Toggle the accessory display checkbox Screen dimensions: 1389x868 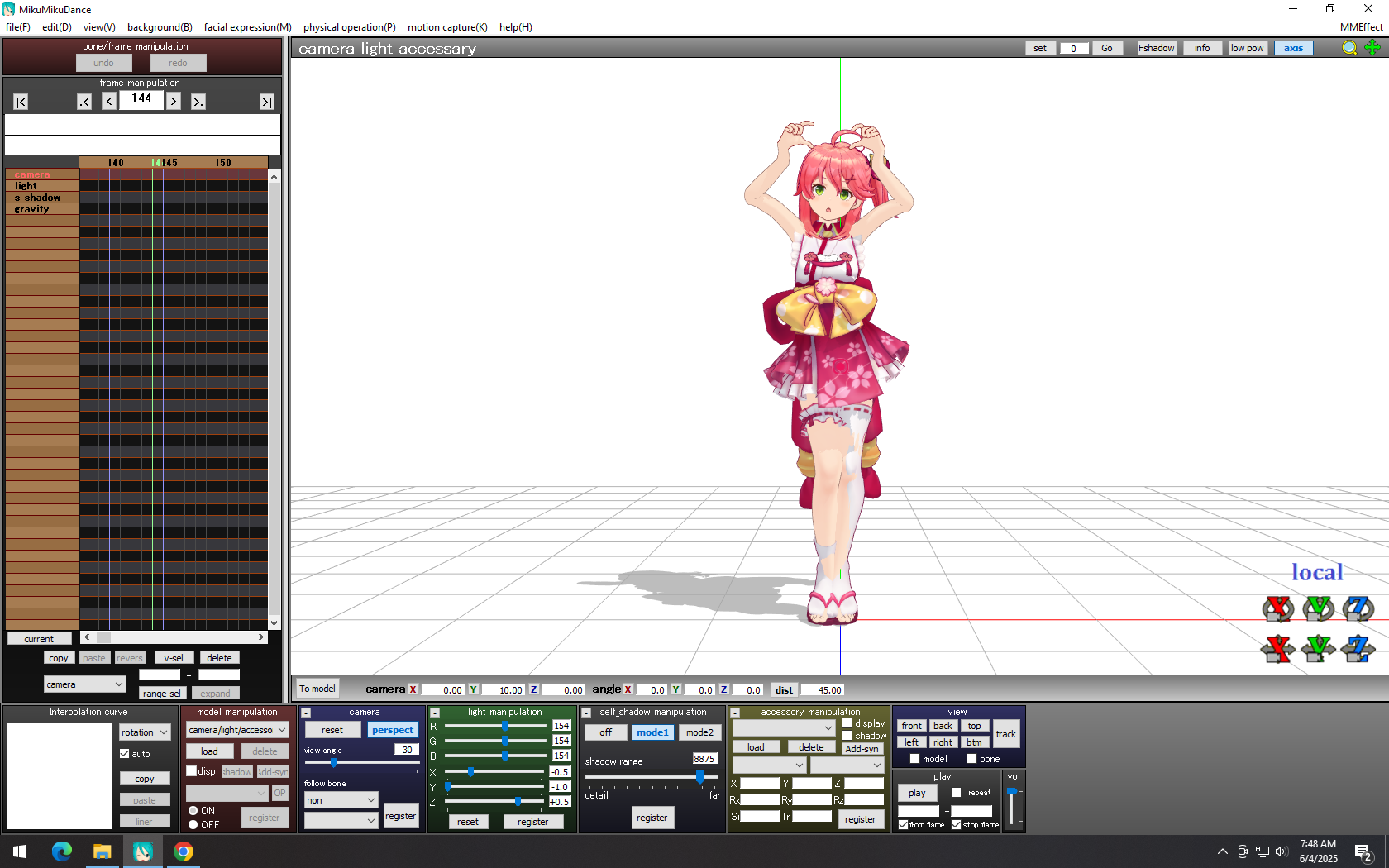coord(847,723)
